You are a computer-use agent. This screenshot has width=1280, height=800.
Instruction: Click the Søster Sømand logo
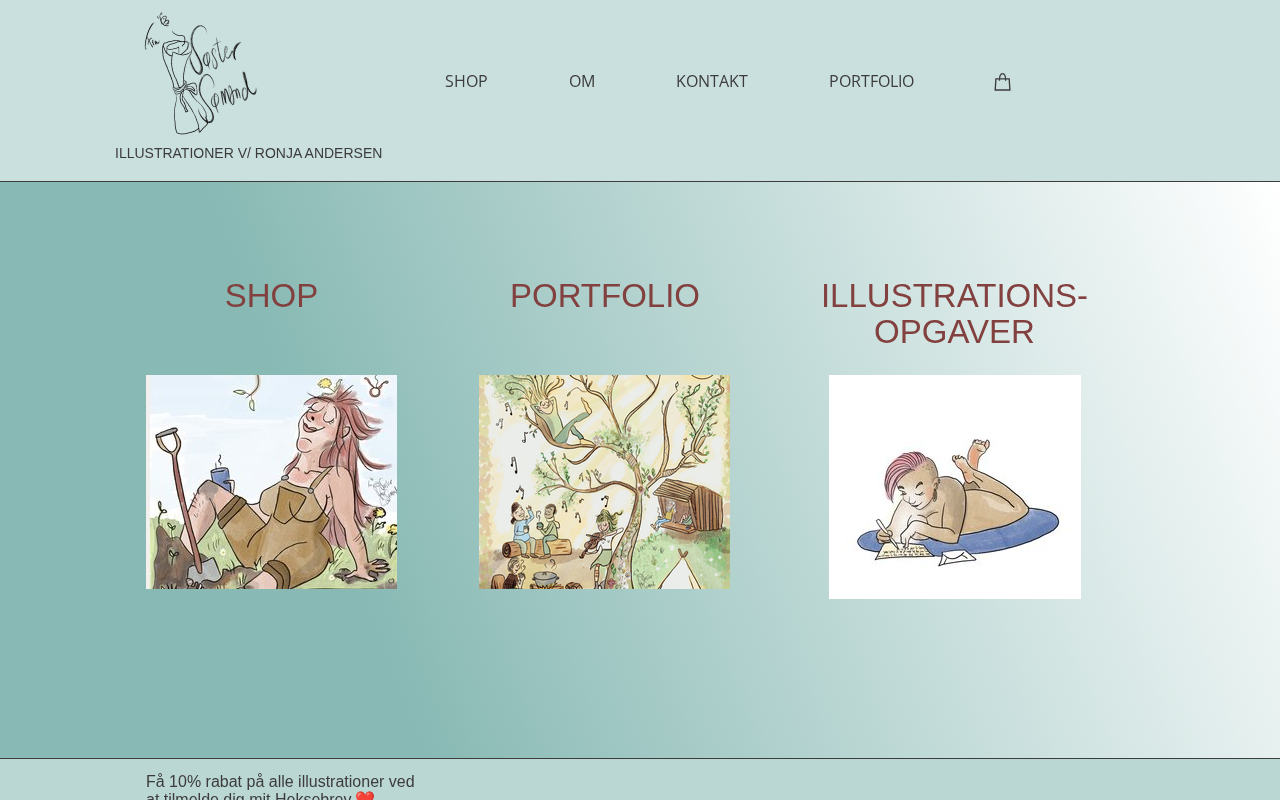pos(201,73)
